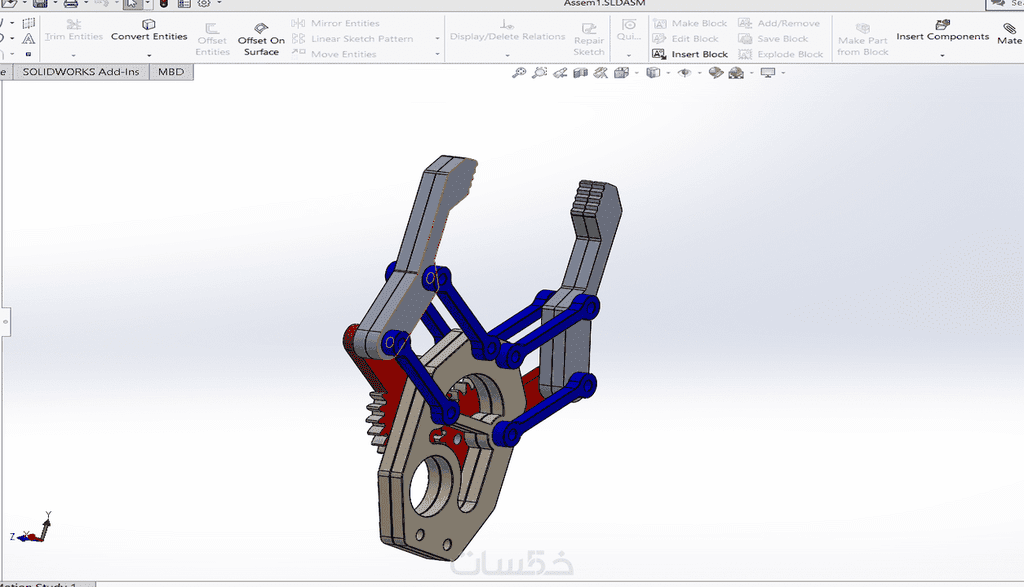Click the Offset Entities tool

click(212, 39)
